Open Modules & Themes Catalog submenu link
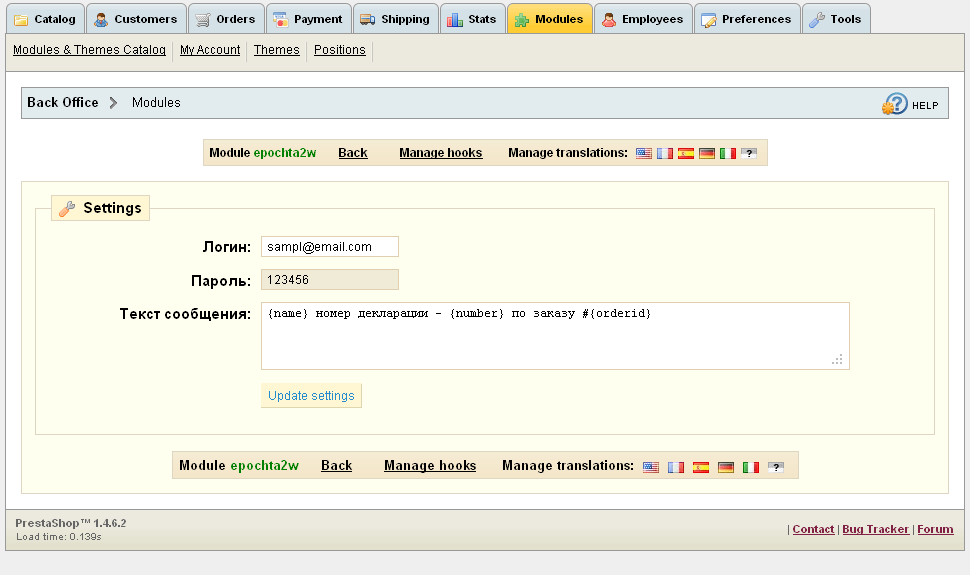Viewport: 970px width, 575px height. 89,50
